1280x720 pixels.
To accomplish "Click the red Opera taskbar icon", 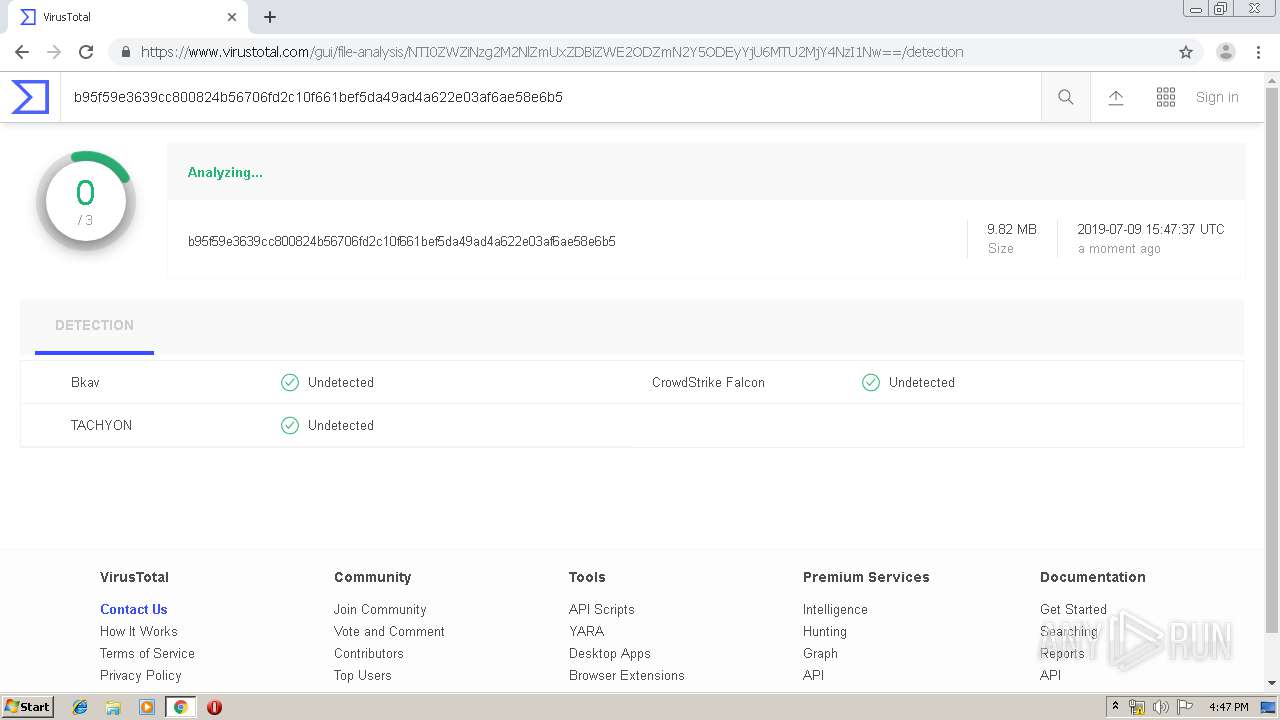I will 214,707.
